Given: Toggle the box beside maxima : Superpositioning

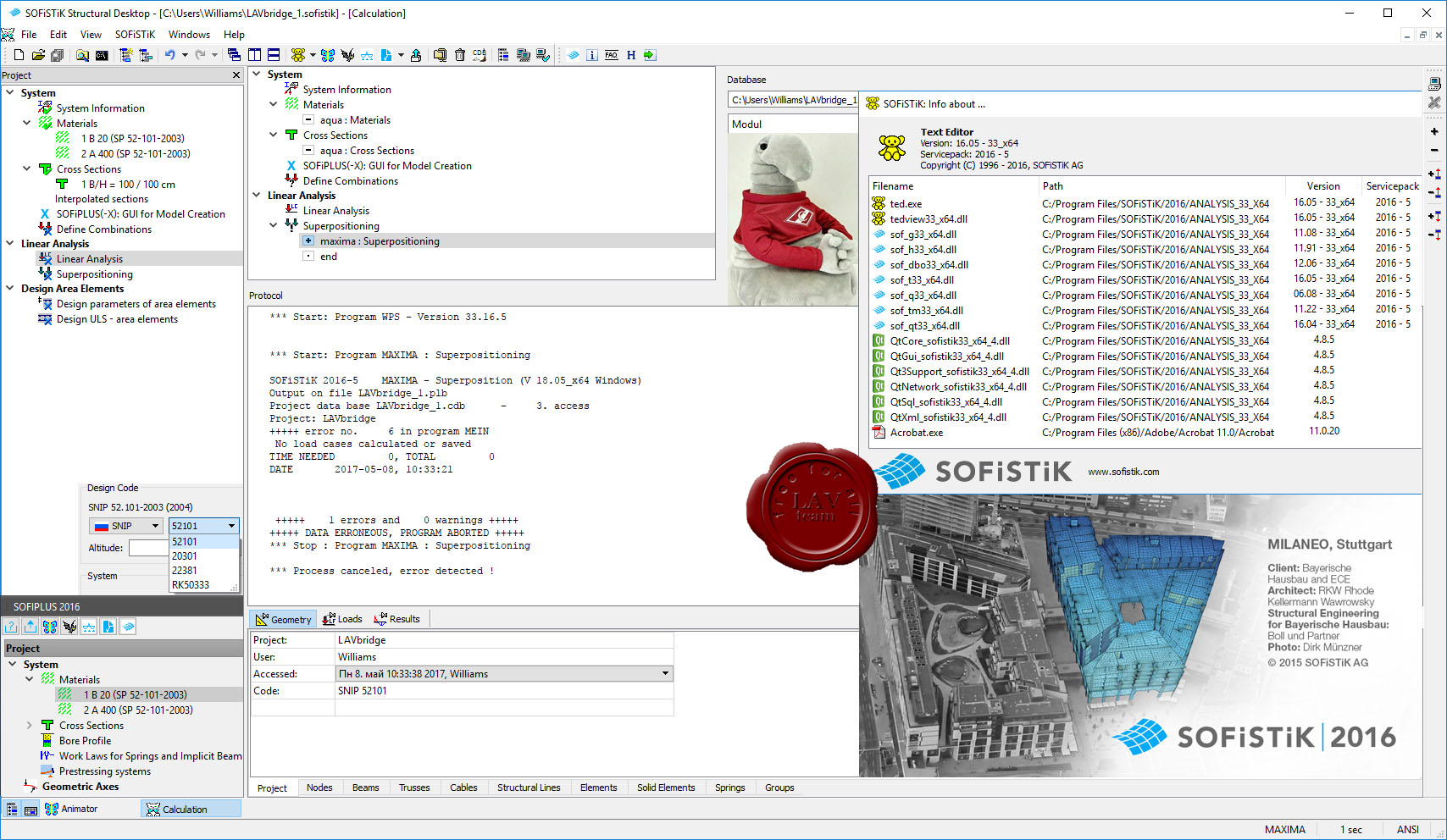Looking at the screenshot, I should point(308,241).
